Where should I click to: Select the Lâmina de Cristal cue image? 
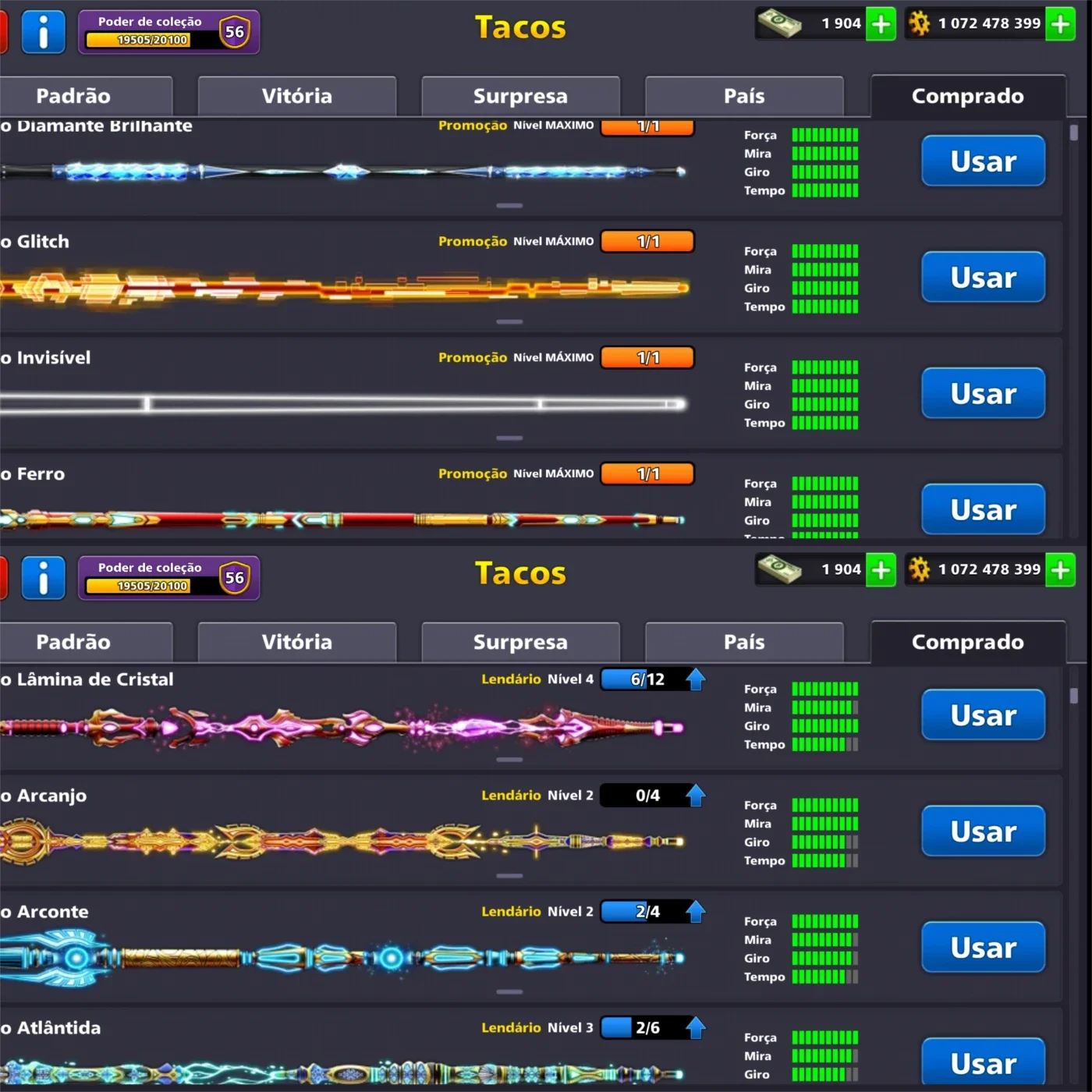[343, 728]
